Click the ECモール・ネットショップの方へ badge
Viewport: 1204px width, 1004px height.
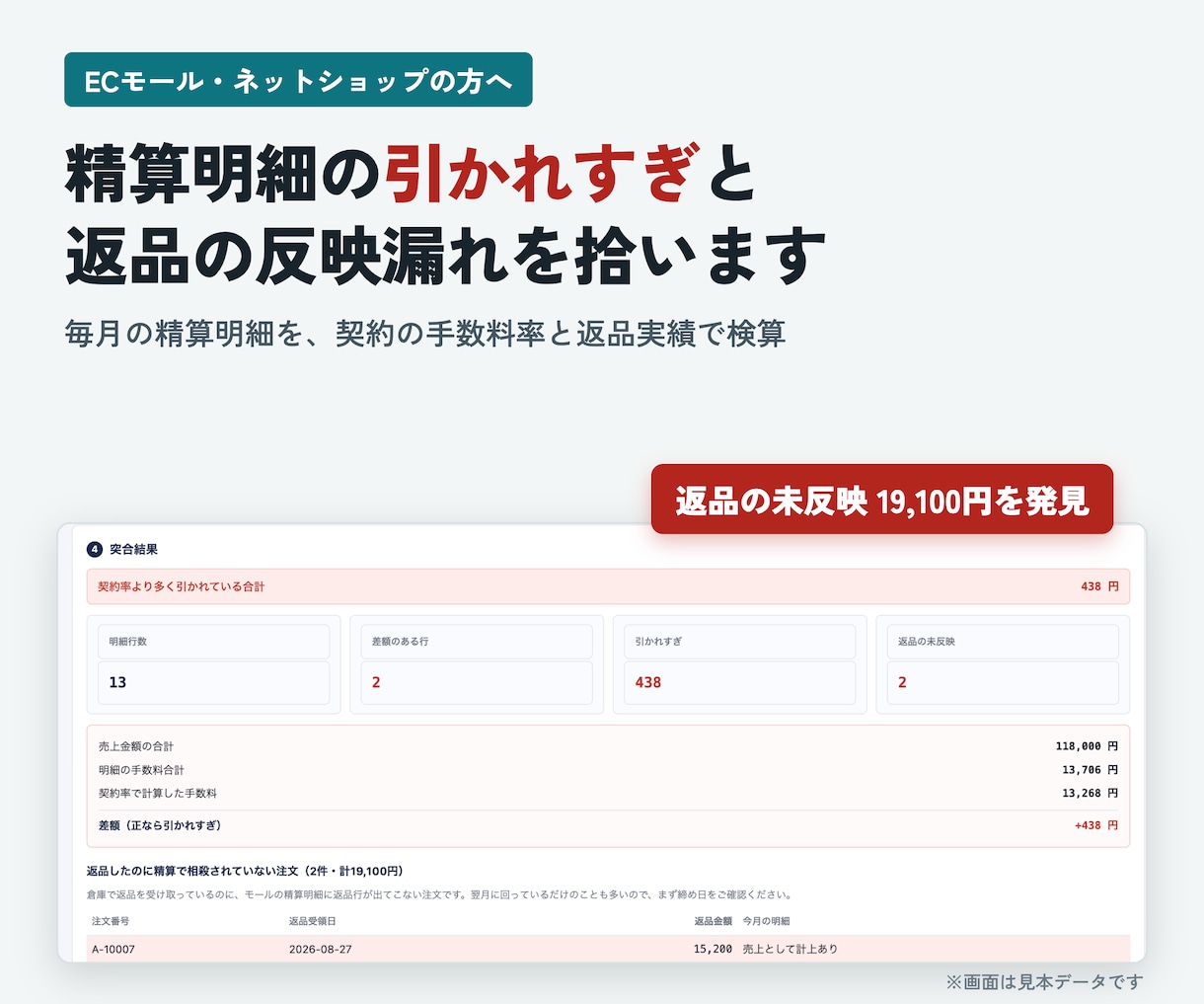[x=298, y=80]
